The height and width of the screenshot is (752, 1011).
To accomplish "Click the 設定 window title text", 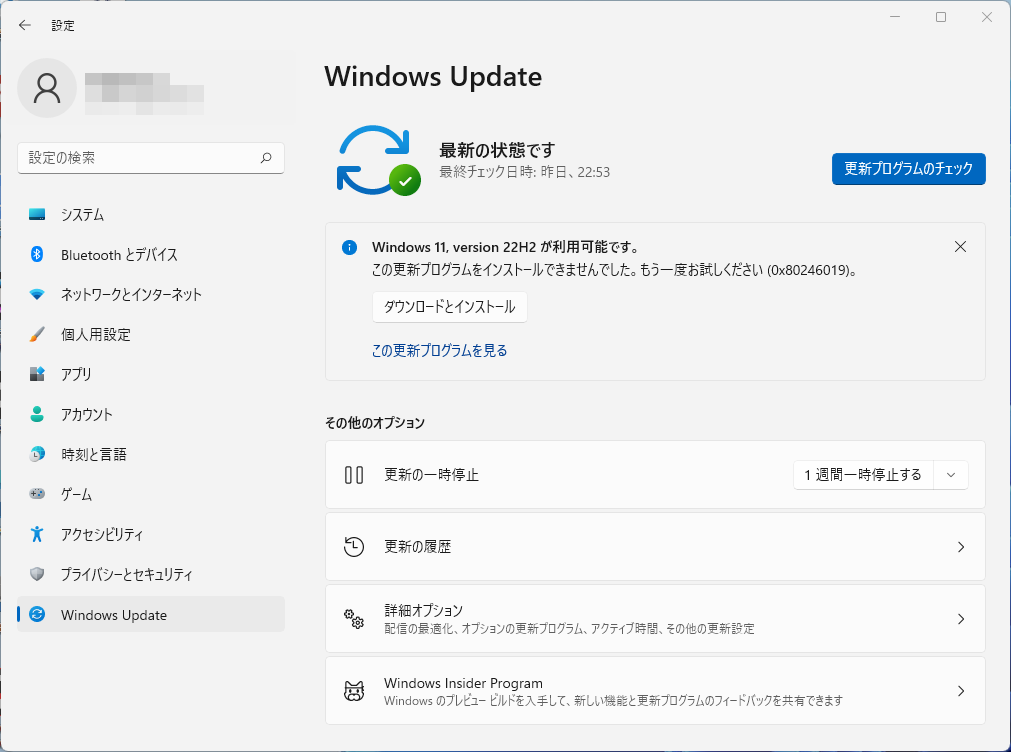I will click(x=63, y=26).
